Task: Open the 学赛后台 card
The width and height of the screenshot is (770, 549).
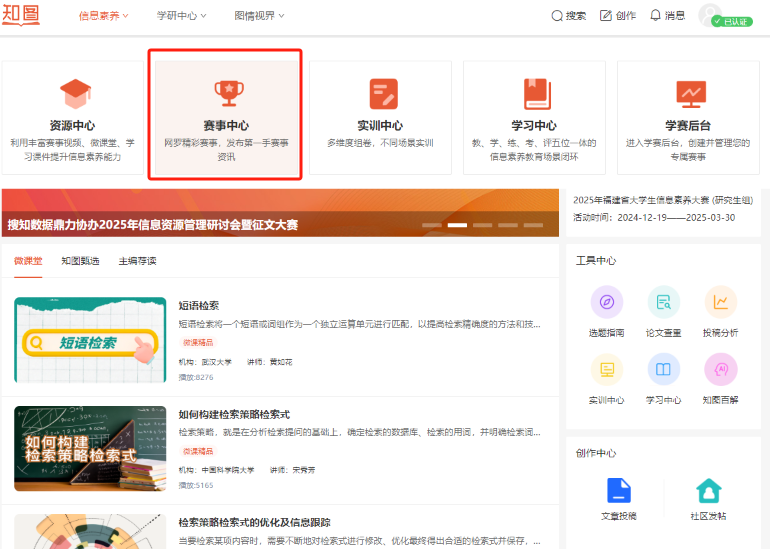Action: pos(688,117)
